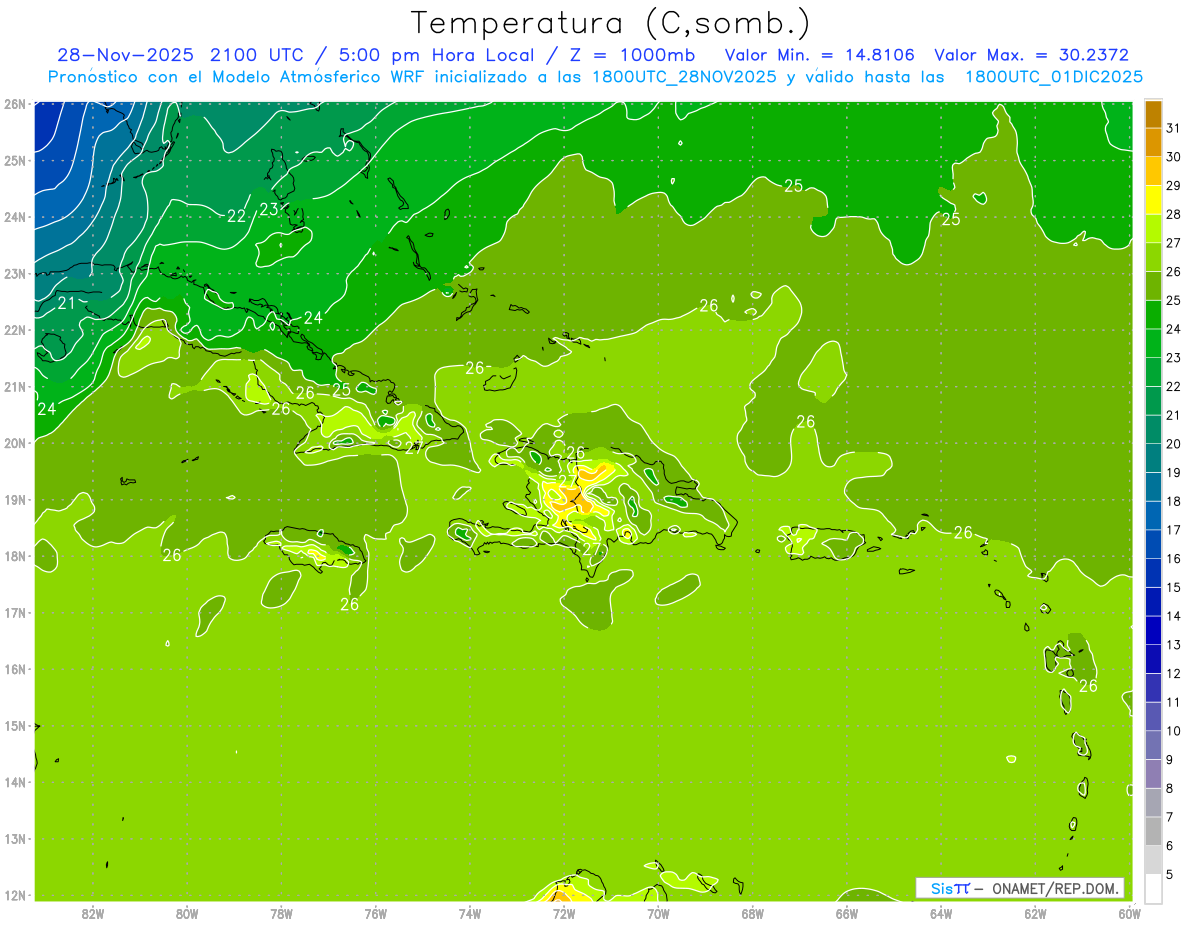Click the legend value label "18"
1200x927 pixels.
(1173, 501)
